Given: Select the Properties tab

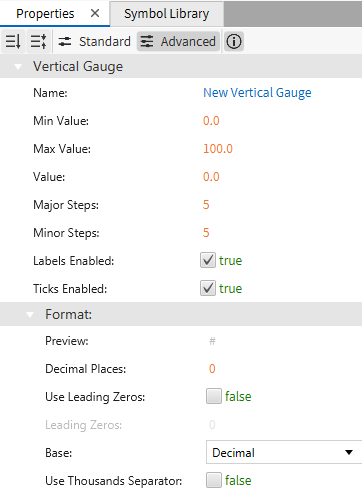Looking at the screenshot, I should coord(45,14).
